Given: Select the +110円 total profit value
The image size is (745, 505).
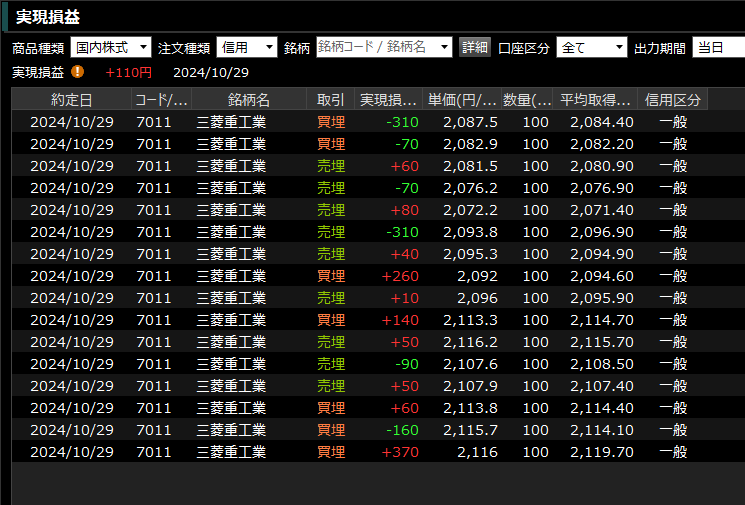Looking at the screenshot, I should pos(128,73).
